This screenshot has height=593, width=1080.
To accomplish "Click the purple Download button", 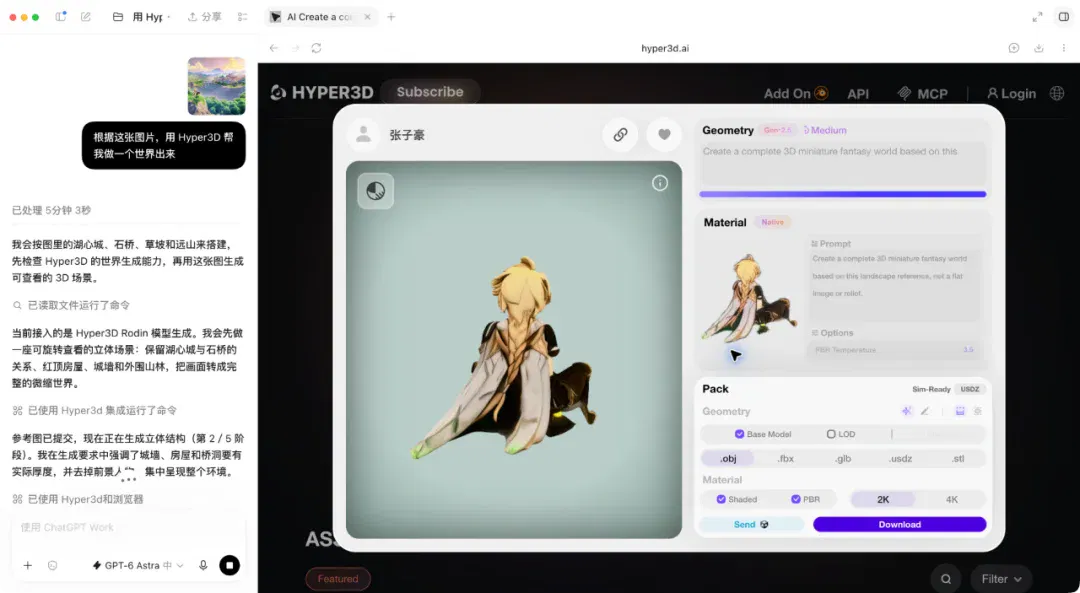I will (x=900, y=524).
